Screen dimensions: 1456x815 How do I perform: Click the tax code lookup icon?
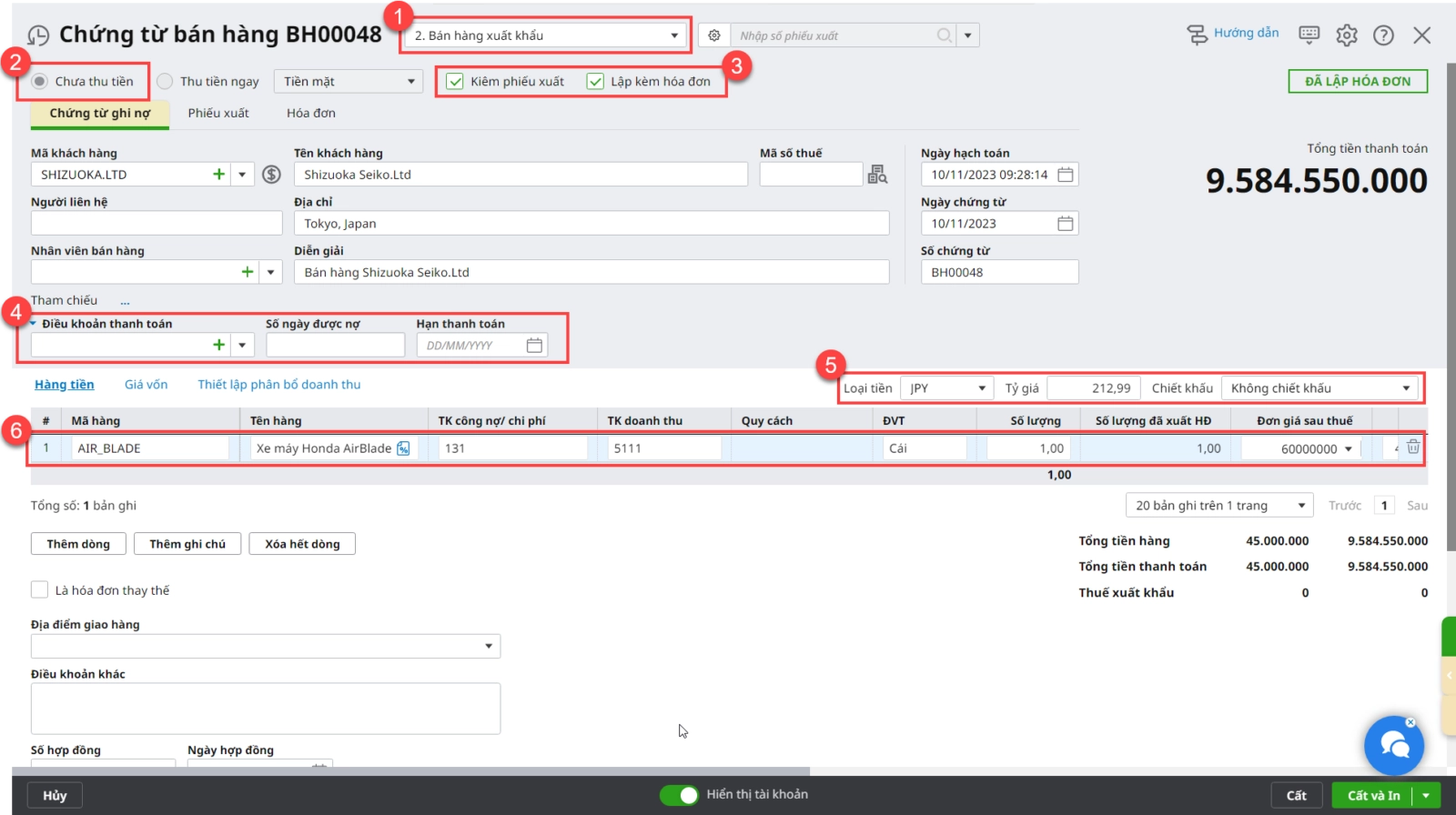(877, 175)
